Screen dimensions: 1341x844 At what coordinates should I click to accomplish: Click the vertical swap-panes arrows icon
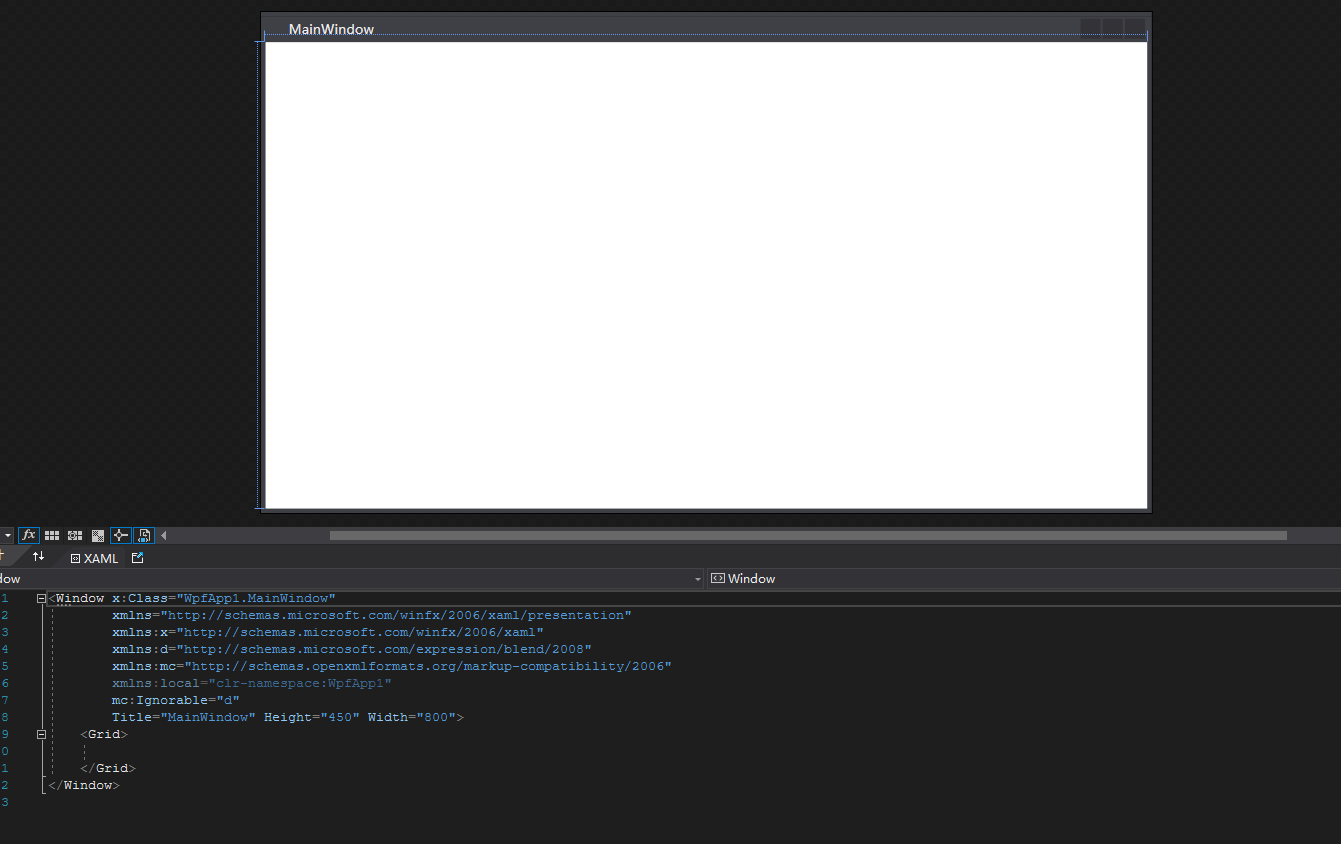pos(38,557)
